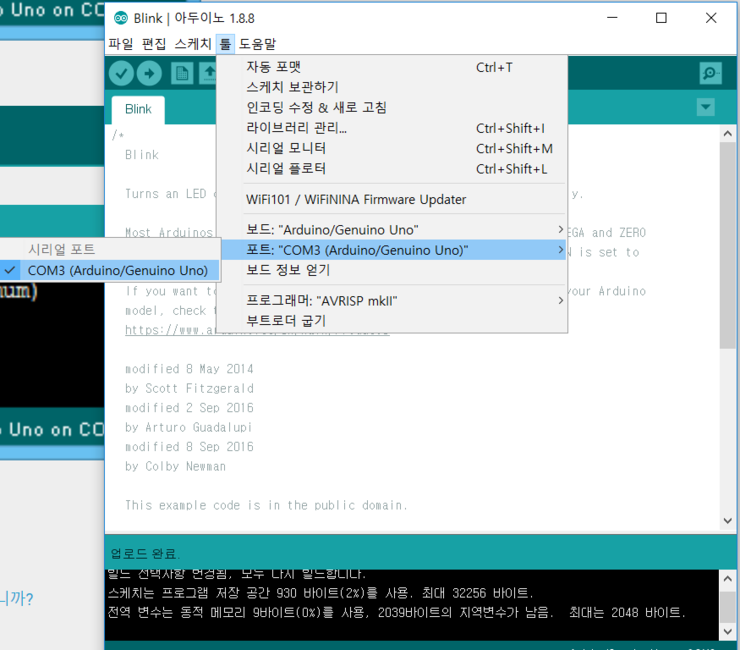Click the Open sketch up-arrow toolbar icon

(x=208, y=74)
